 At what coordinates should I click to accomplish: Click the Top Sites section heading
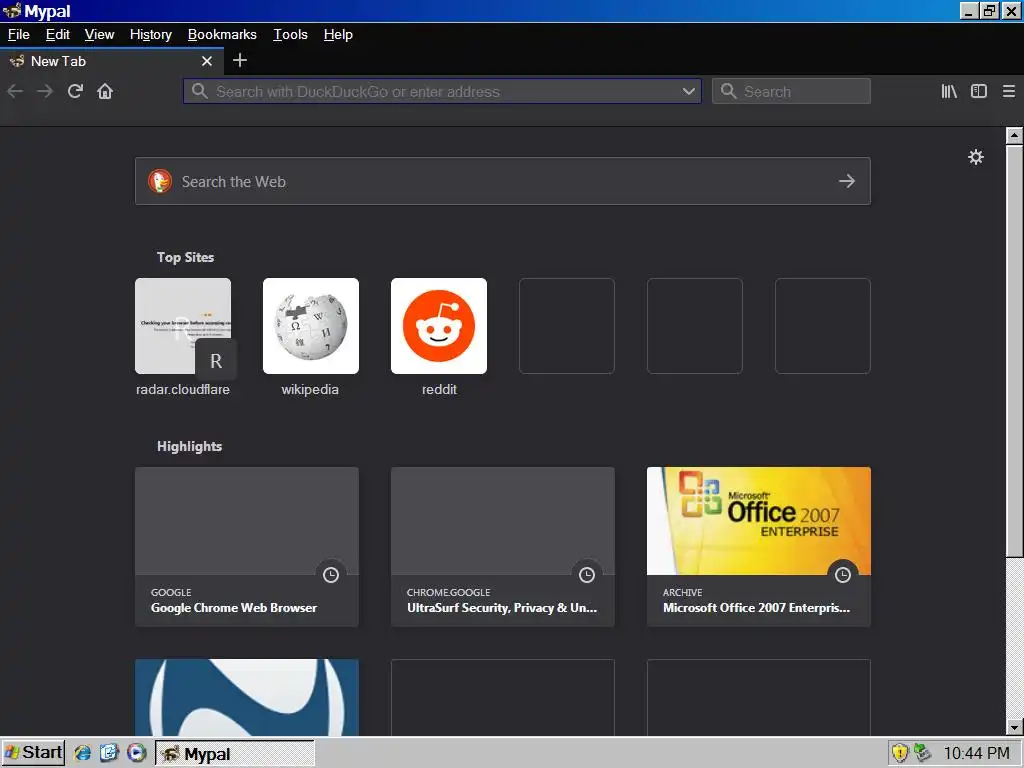click(x=185, y=257)
